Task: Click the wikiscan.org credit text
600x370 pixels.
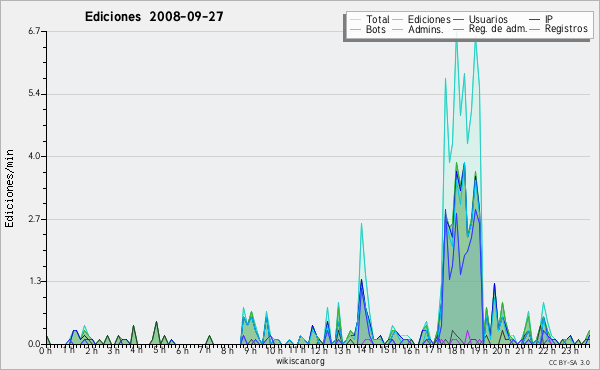Action: [x=300, y=361]
